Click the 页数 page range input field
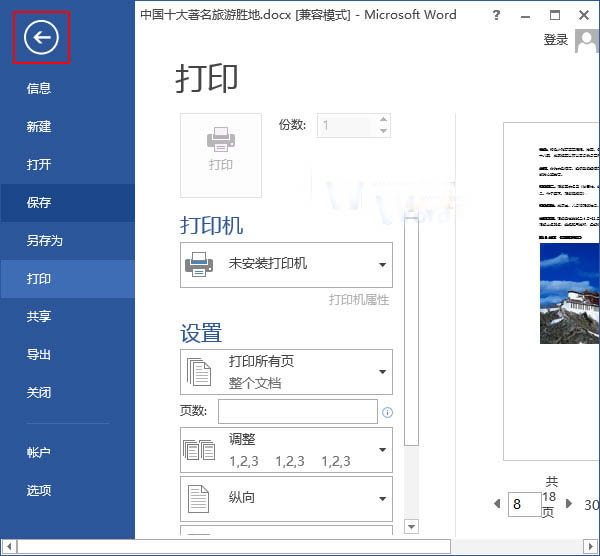Image resolution: width=600 pixels, height=556 pixels. point(298,411)
